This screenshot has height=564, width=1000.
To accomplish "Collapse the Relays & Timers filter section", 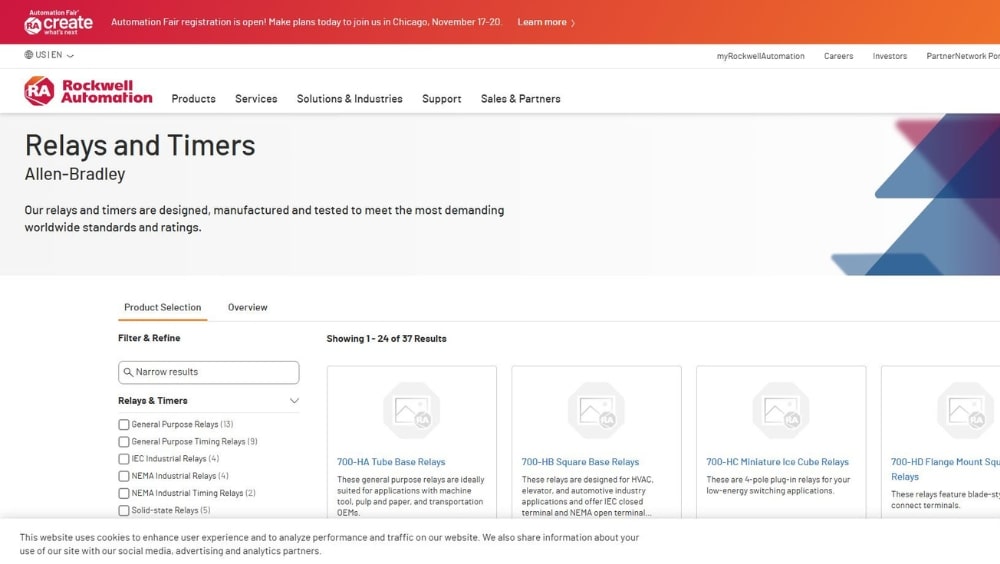I will (294, 401).
